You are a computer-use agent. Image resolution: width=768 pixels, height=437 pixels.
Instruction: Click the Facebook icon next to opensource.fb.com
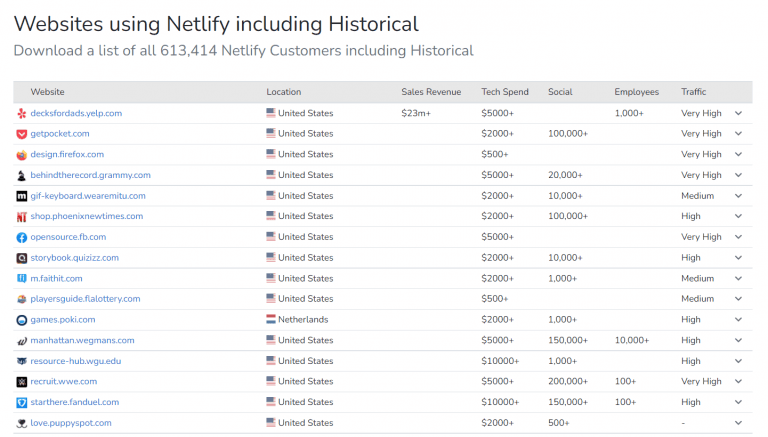(x=22, y=237)
